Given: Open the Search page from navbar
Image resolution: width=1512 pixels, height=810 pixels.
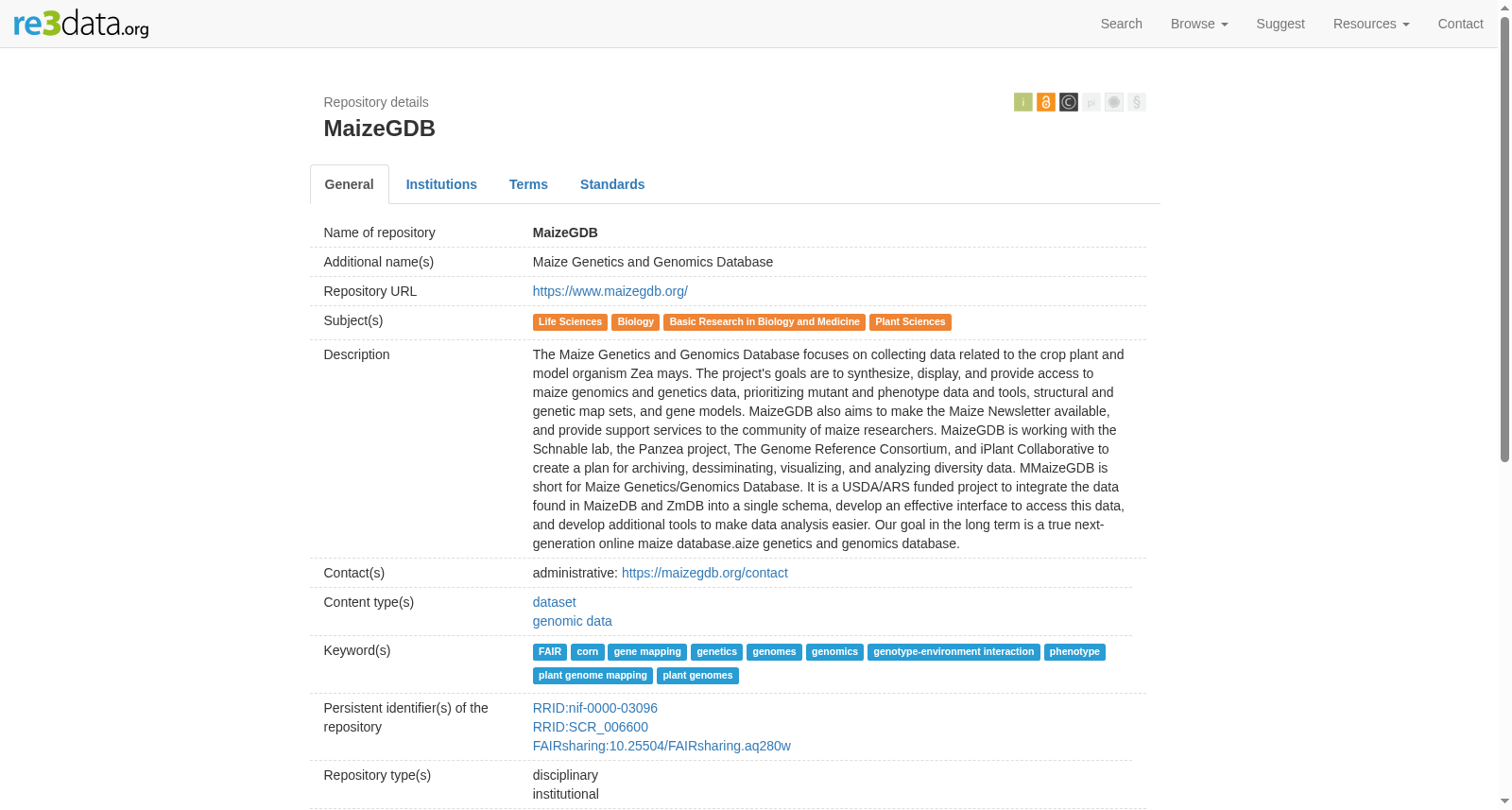Looking at the screenshot, I should [1121, 24].
